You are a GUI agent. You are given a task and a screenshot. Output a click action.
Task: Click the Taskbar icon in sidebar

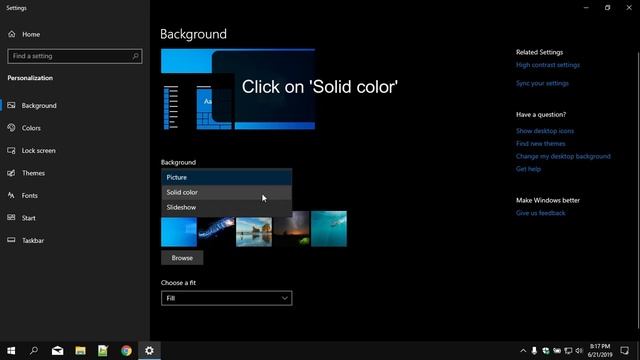(x=11, y=240)
